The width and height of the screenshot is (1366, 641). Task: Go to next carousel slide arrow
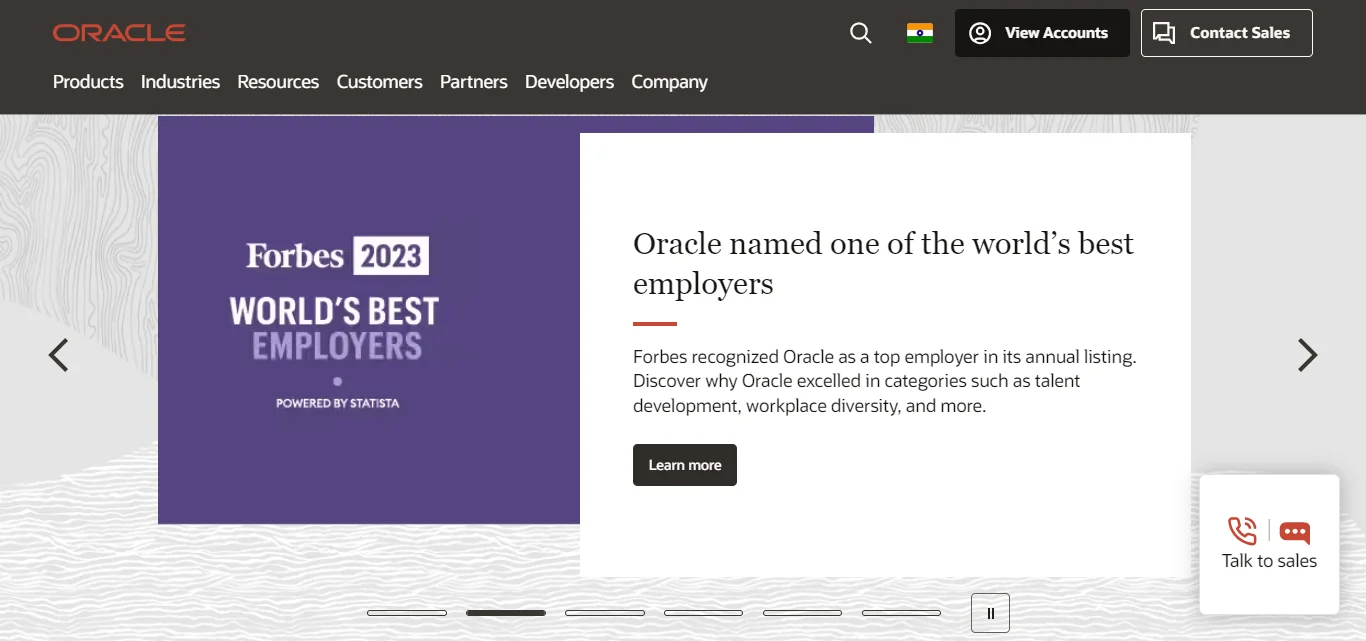point(1307,355)
